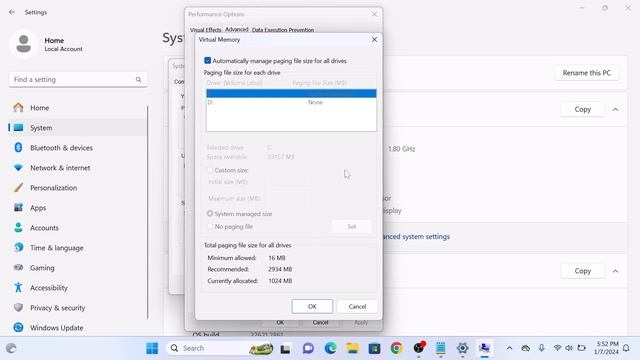Click OK in Virtual Memory dialog
This screenshot has width=640, height=360.
coord(312,306)
